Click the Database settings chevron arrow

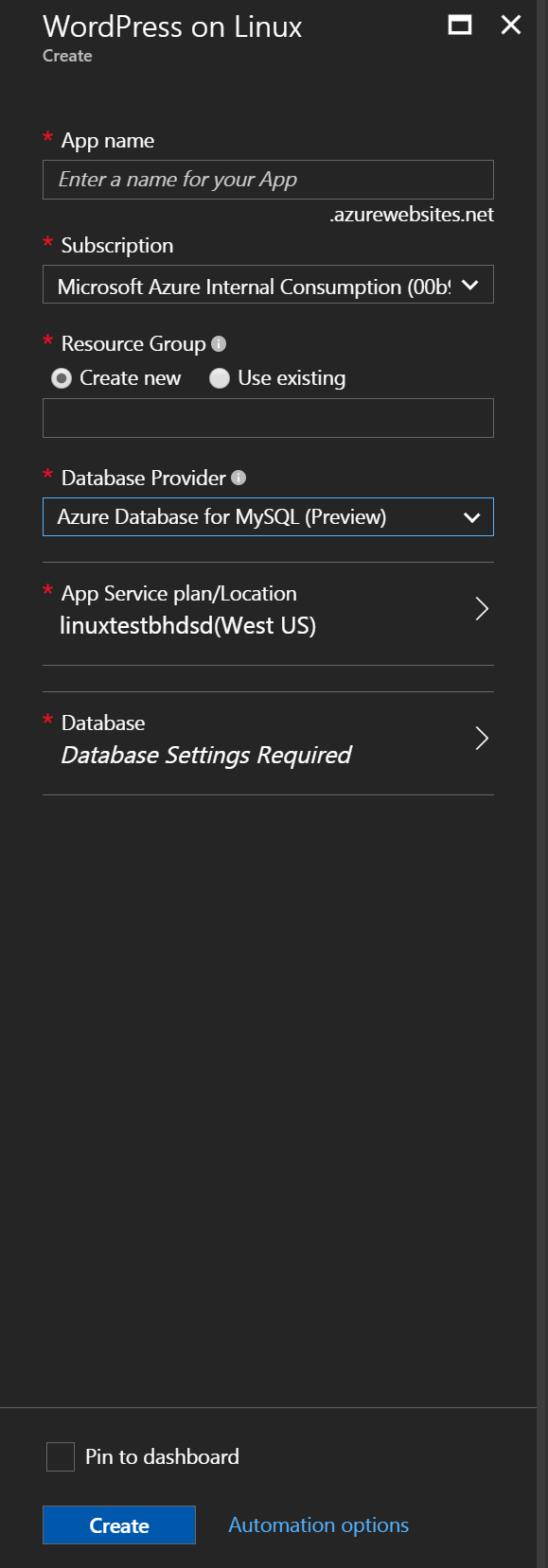click(x=482, y=739)
